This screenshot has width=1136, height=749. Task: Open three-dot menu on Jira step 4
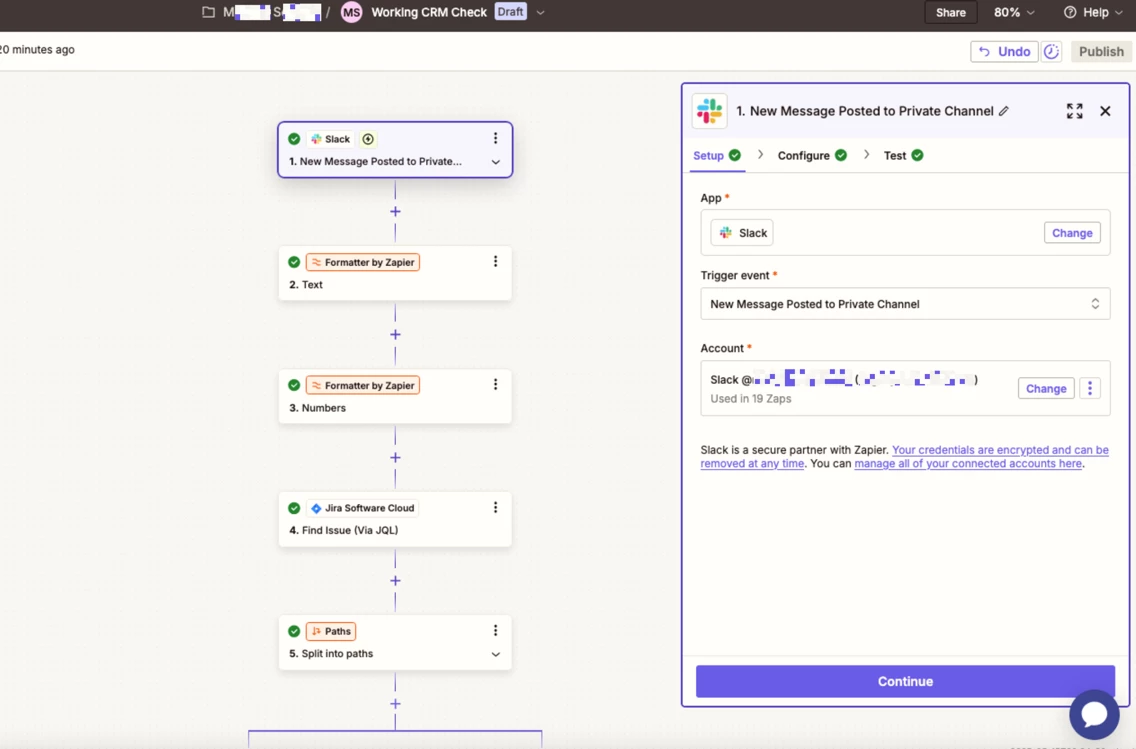[x=496, y=508]
